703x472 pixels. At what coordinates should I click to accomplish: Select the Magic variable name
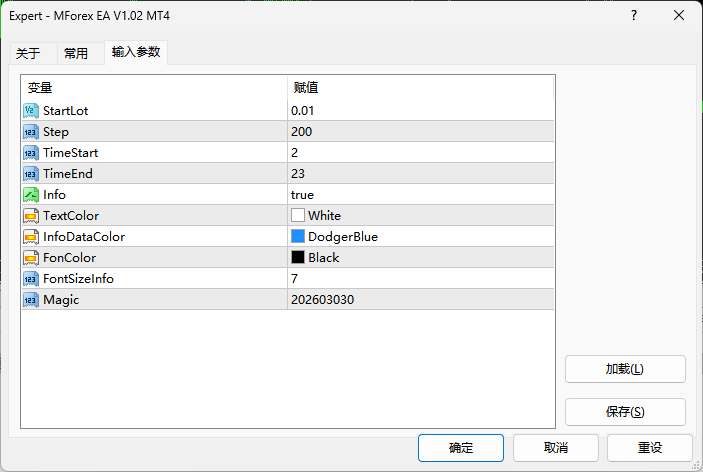pos(61,300)
